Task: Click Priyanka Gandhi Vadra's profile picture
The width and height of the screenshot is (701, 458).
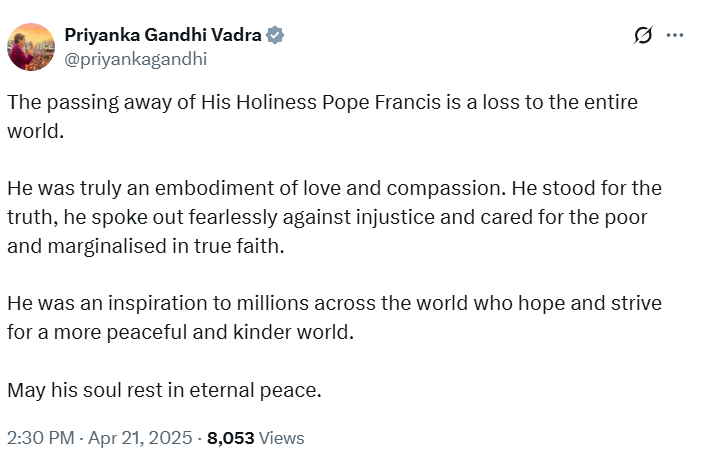Action: point(30,46)
